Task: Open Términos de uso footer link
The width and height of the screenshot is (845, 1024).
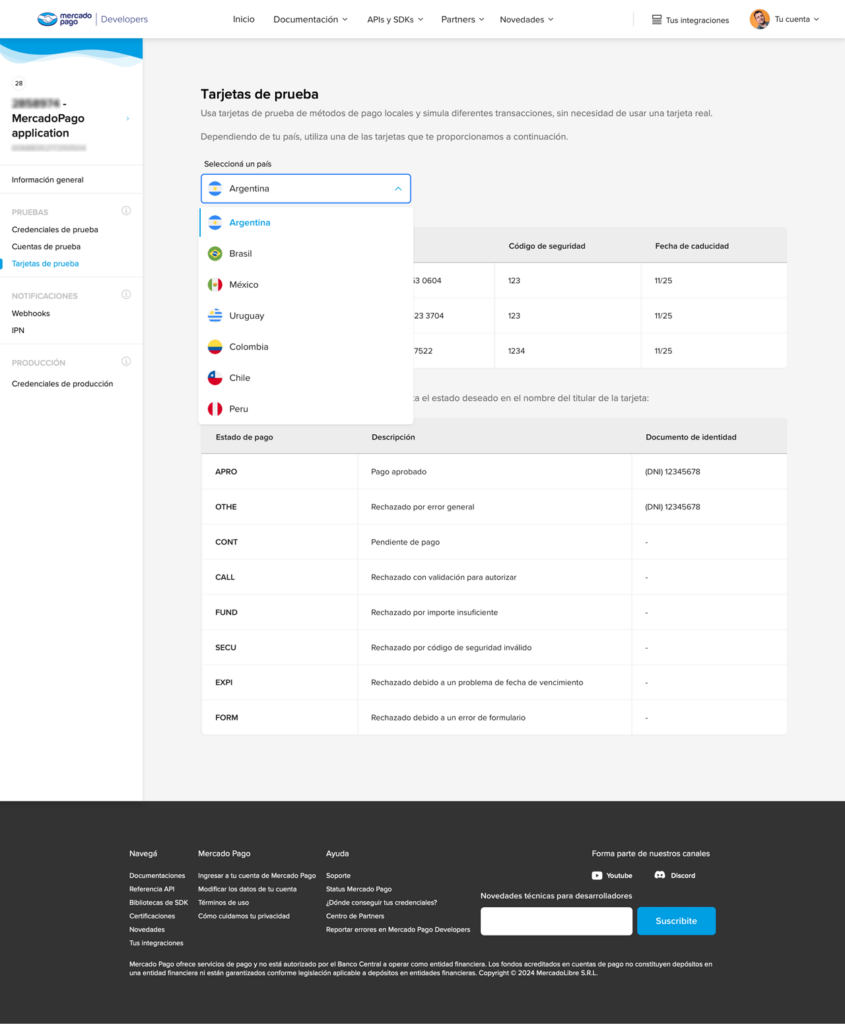Action: coord(223,903)
